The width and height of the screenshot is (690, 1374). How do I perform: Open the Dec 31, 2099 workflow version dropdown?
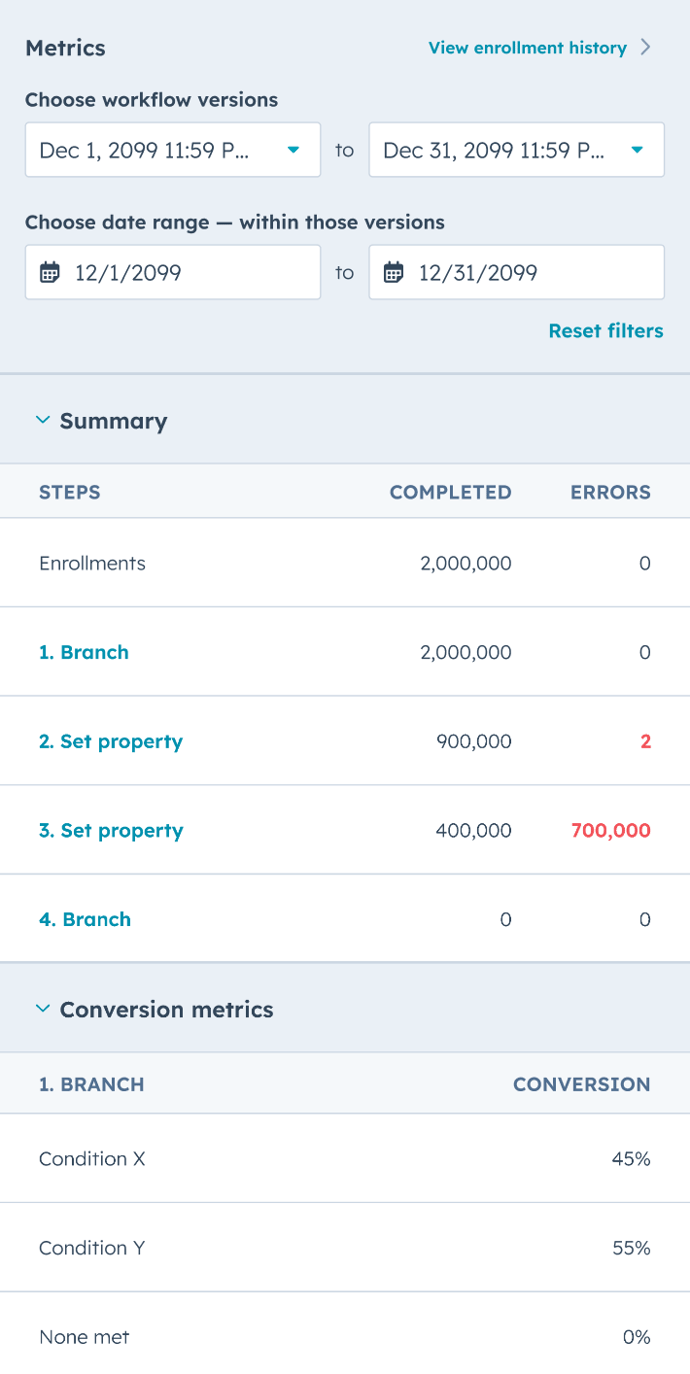tap(516, 150)
